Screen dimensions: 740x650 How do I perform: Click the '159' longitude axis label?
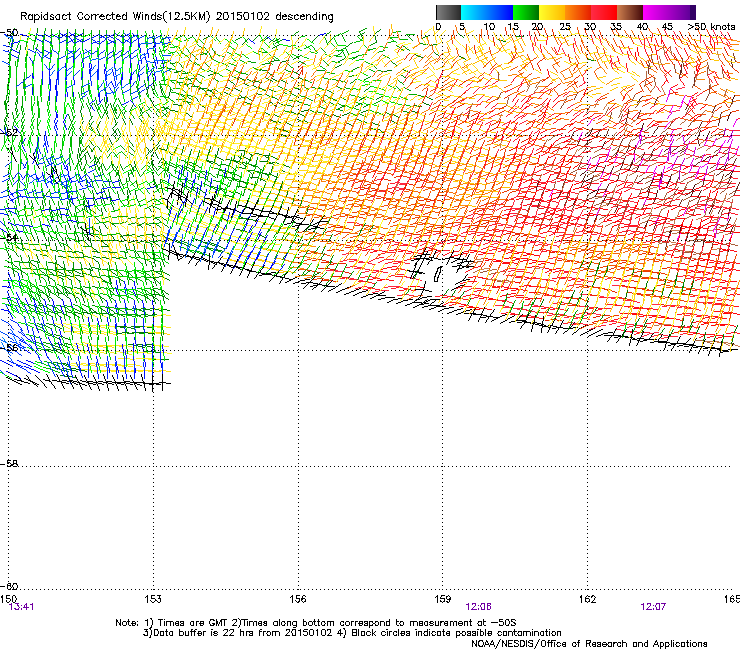[442, 599]
